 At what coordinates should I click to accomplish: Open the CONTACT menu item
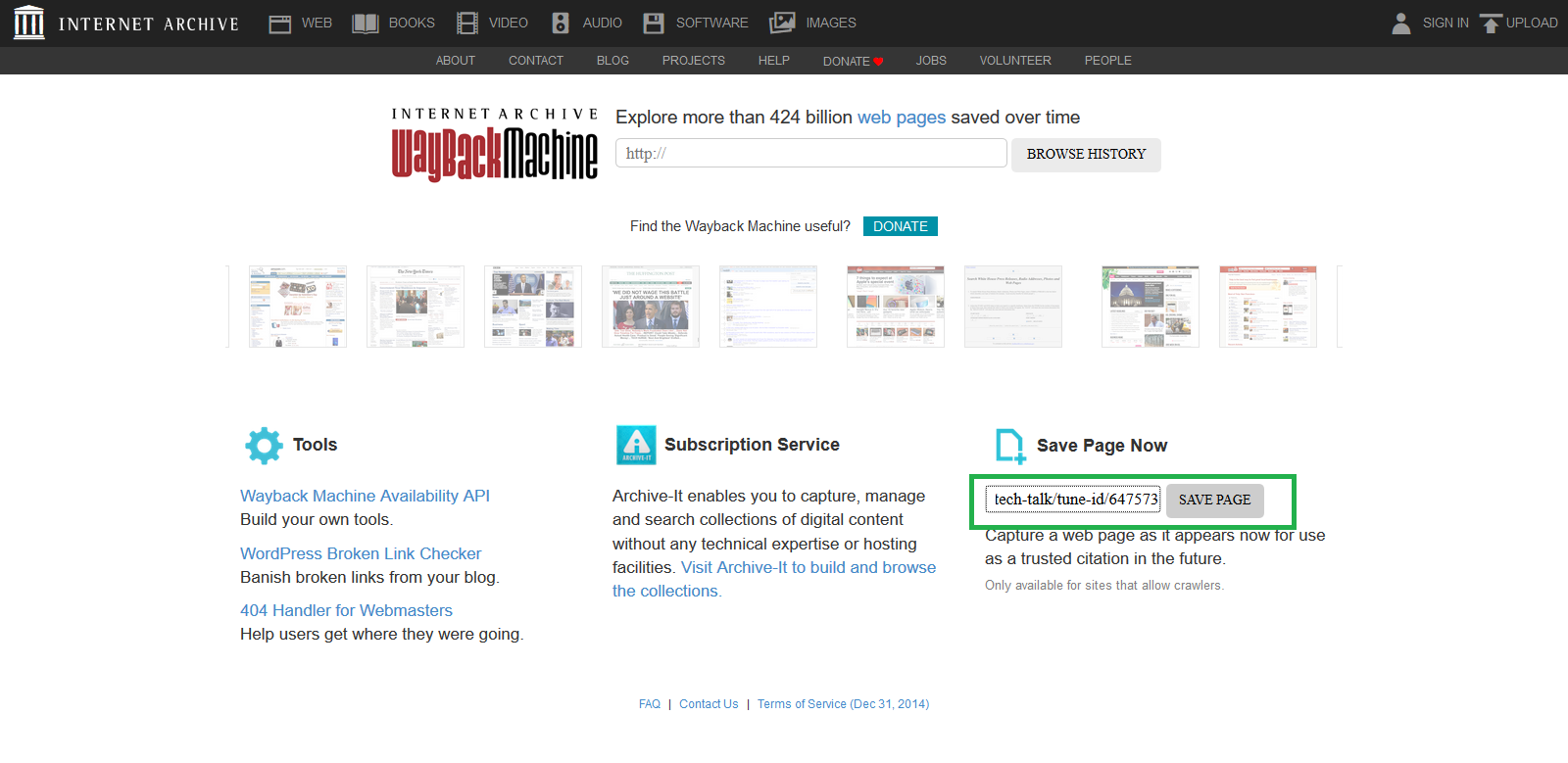point(536,61)
